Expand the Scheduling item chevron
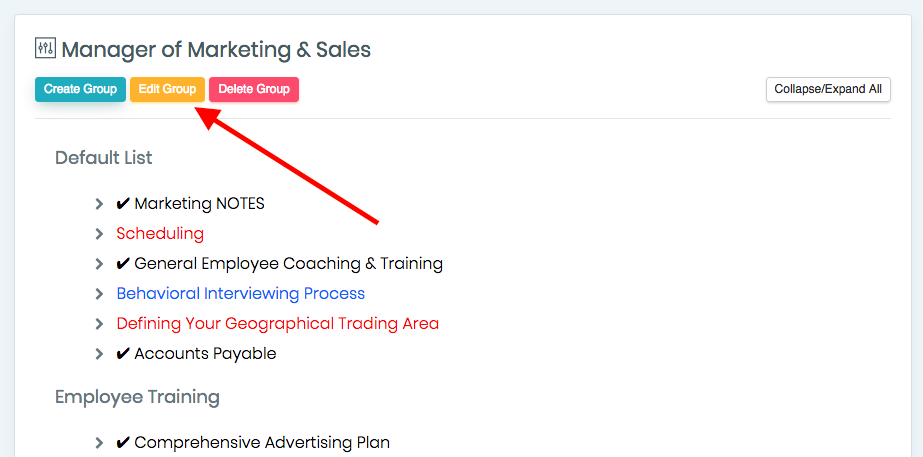The height and width of the screenshot is (457, 923). (x=99, y=234)
